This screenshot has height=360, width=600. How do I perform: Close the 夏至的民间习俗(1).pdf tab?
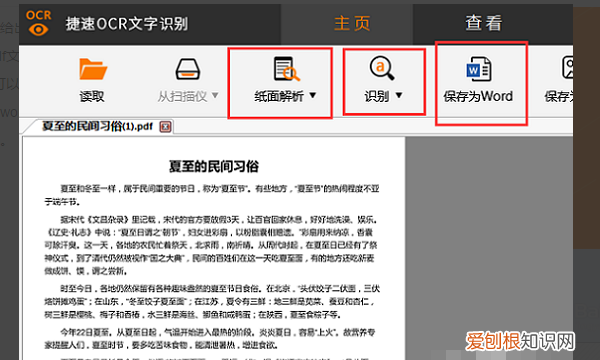coord(165,127)
